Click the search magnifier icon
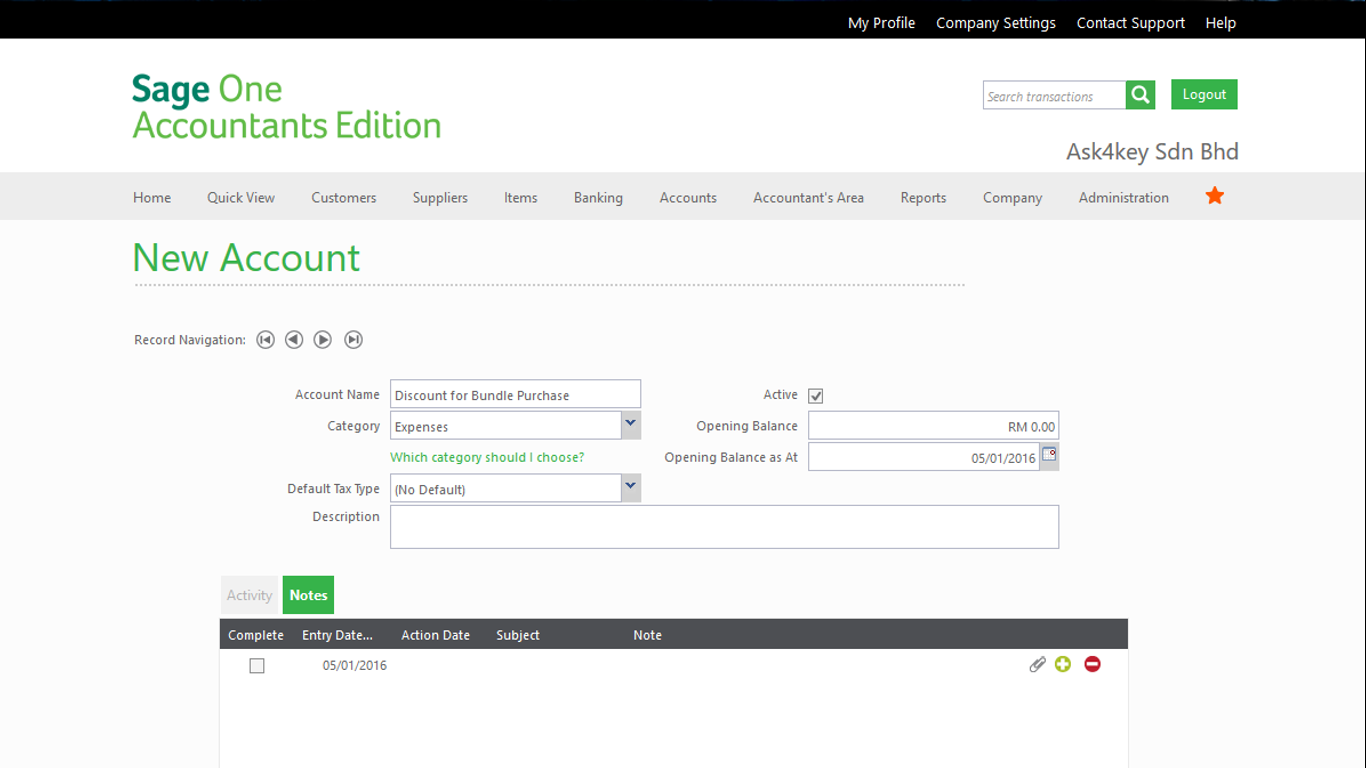Viewport: 1366px width, 768px height. (x=1140, y=95)
